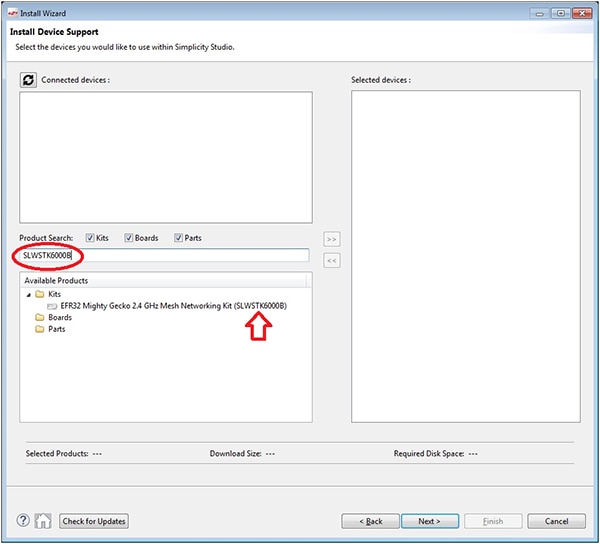Toggle the Kits checkbox

click(91, 238)
